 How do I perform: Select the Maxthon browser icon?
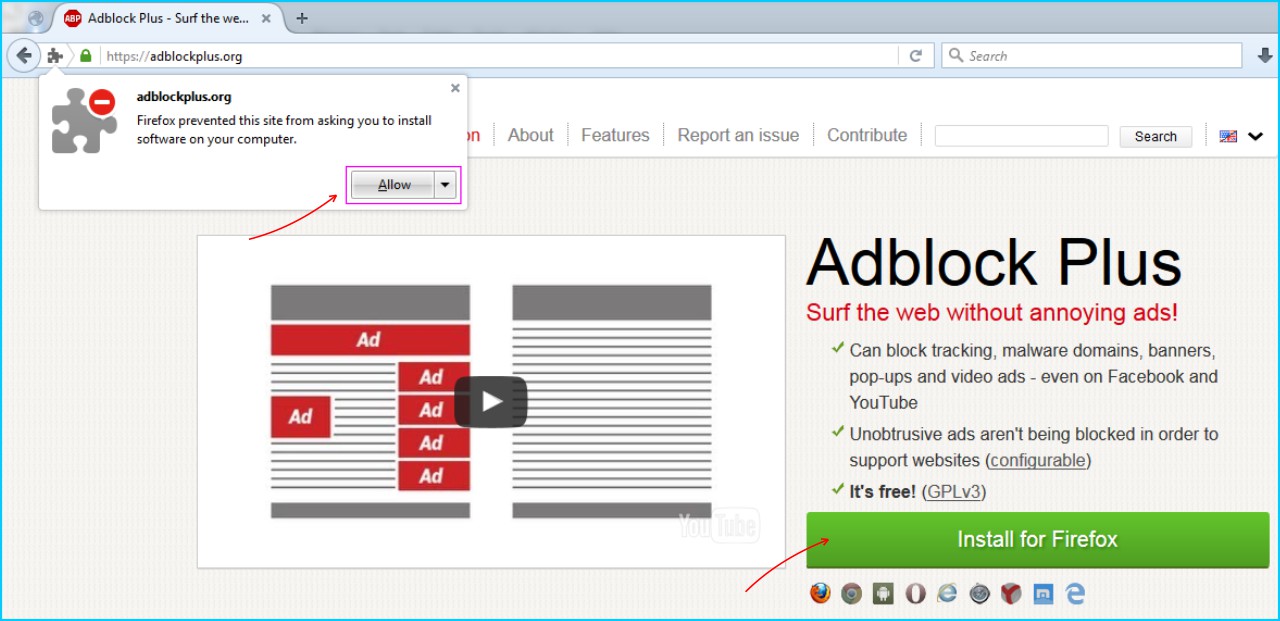coord(1043,593)
